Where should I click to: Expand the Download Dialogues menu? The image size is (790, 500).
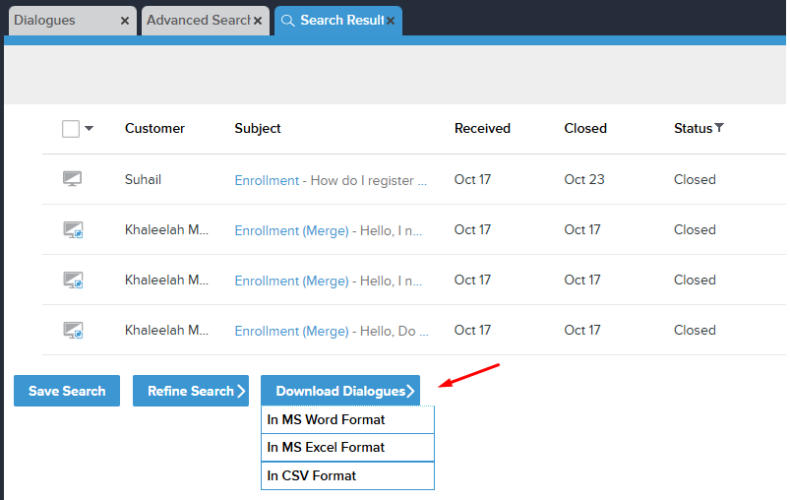(x=340, y=391)
